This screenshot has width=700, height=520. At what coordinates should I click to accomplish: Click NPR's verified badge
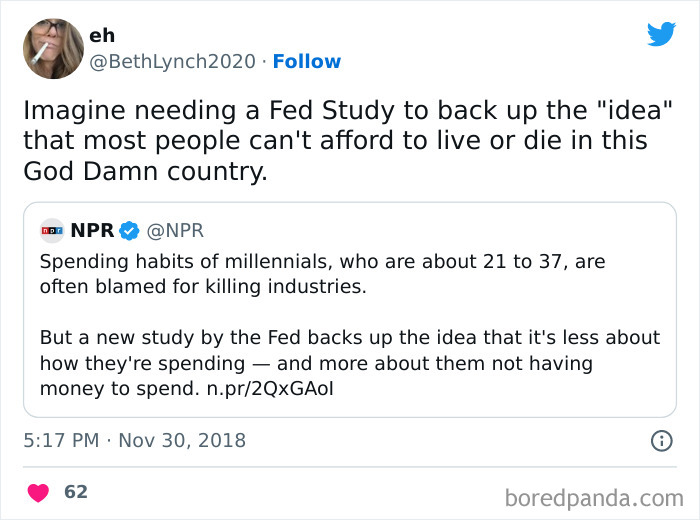[129, 231]
